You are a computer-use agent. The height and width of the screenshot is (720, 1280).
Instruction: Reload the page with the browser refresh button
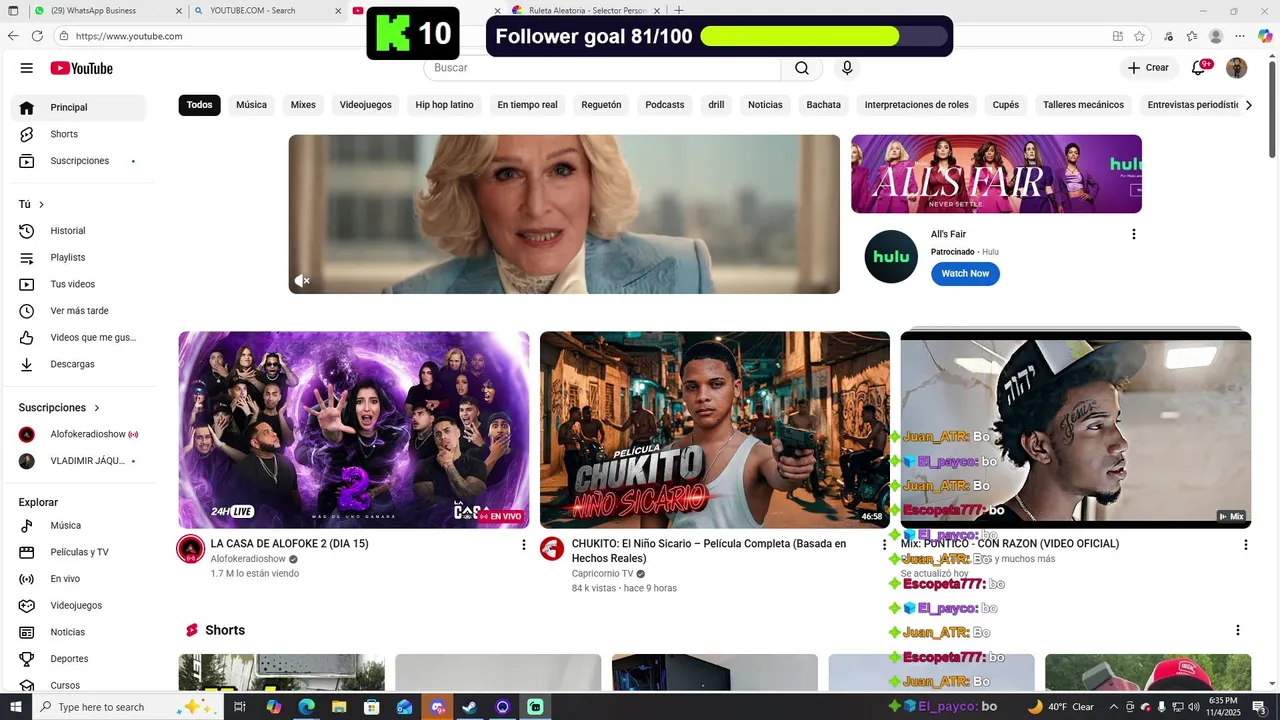click(37, 36)
